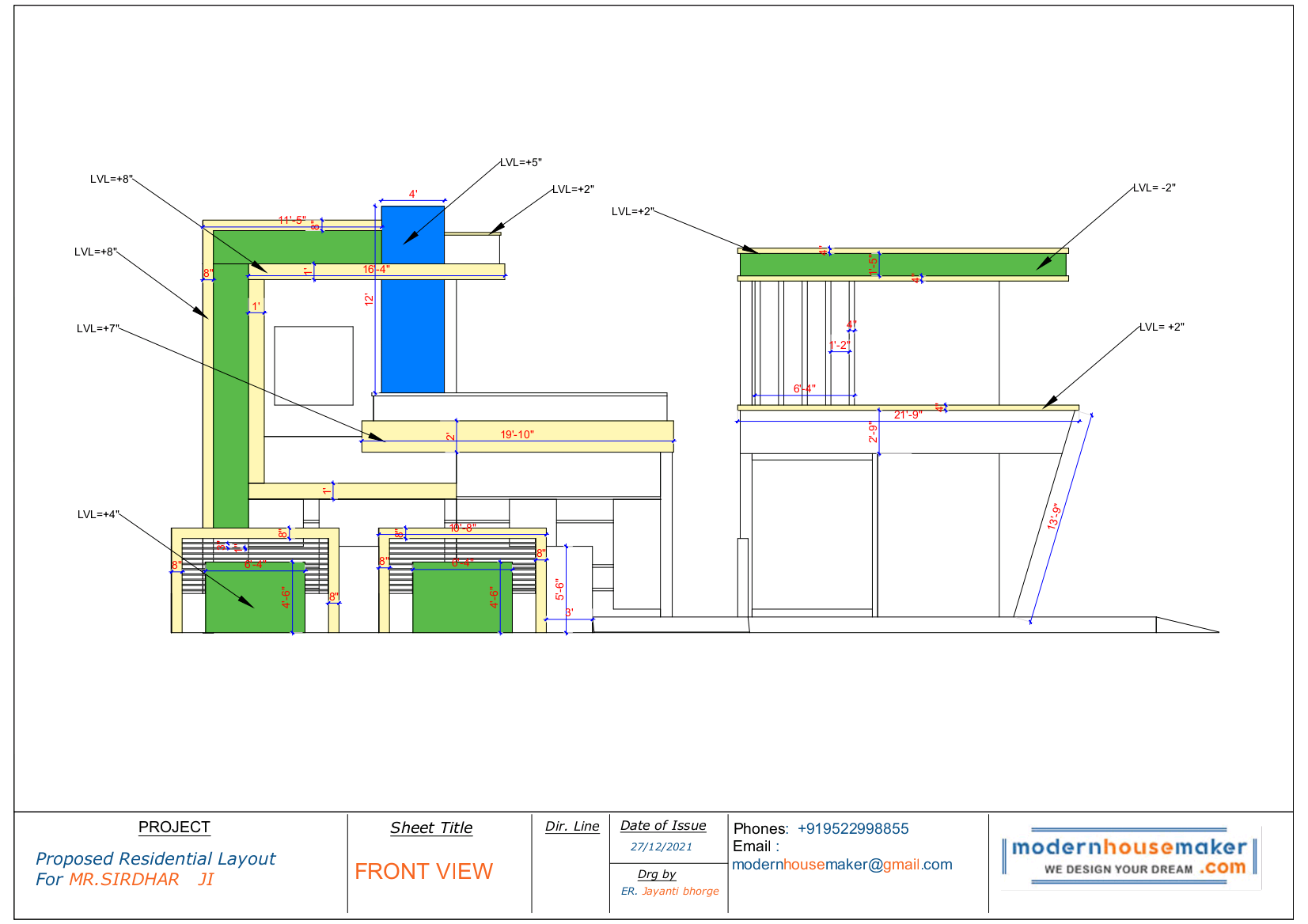Click the 'For MR.SIRDHAR JI' line
Image resolution: width=1308 pixels, height=924 pixels.
pos(124,880)
